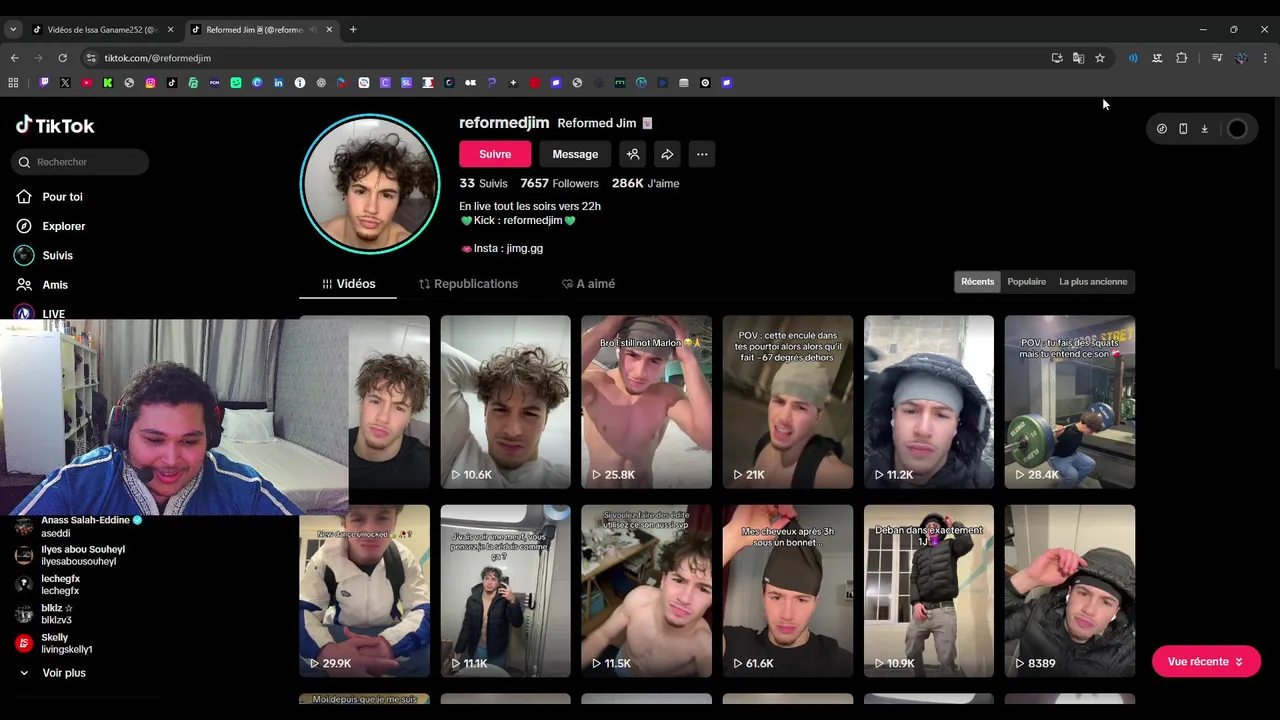Image resolution: width=1280 pixels, height=720 pixels.
Task: Open the YouTube bookmark
Action: (x=86, y=83)
